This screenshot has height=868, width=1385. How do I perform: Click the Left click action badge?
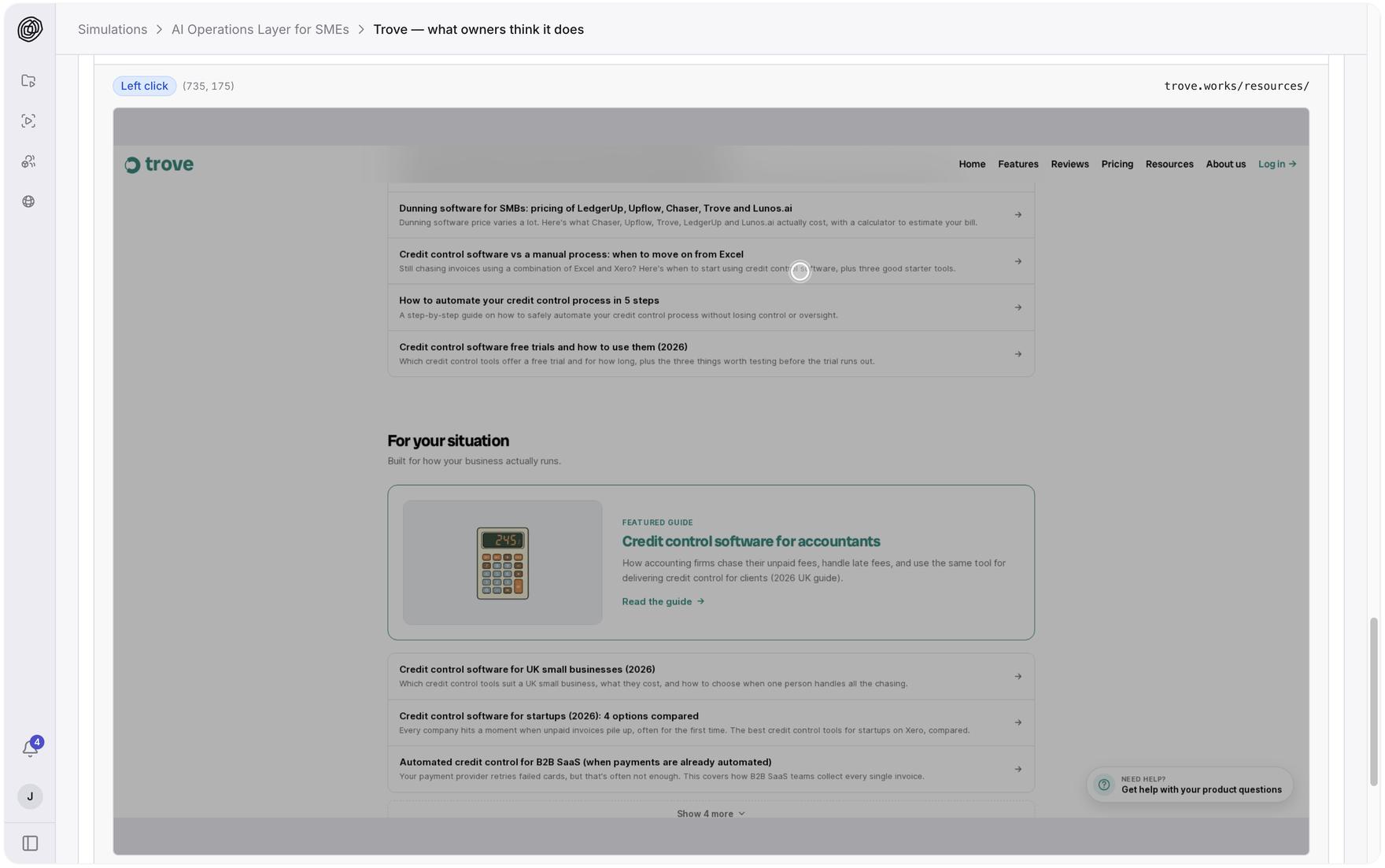(x=144, y=86)
